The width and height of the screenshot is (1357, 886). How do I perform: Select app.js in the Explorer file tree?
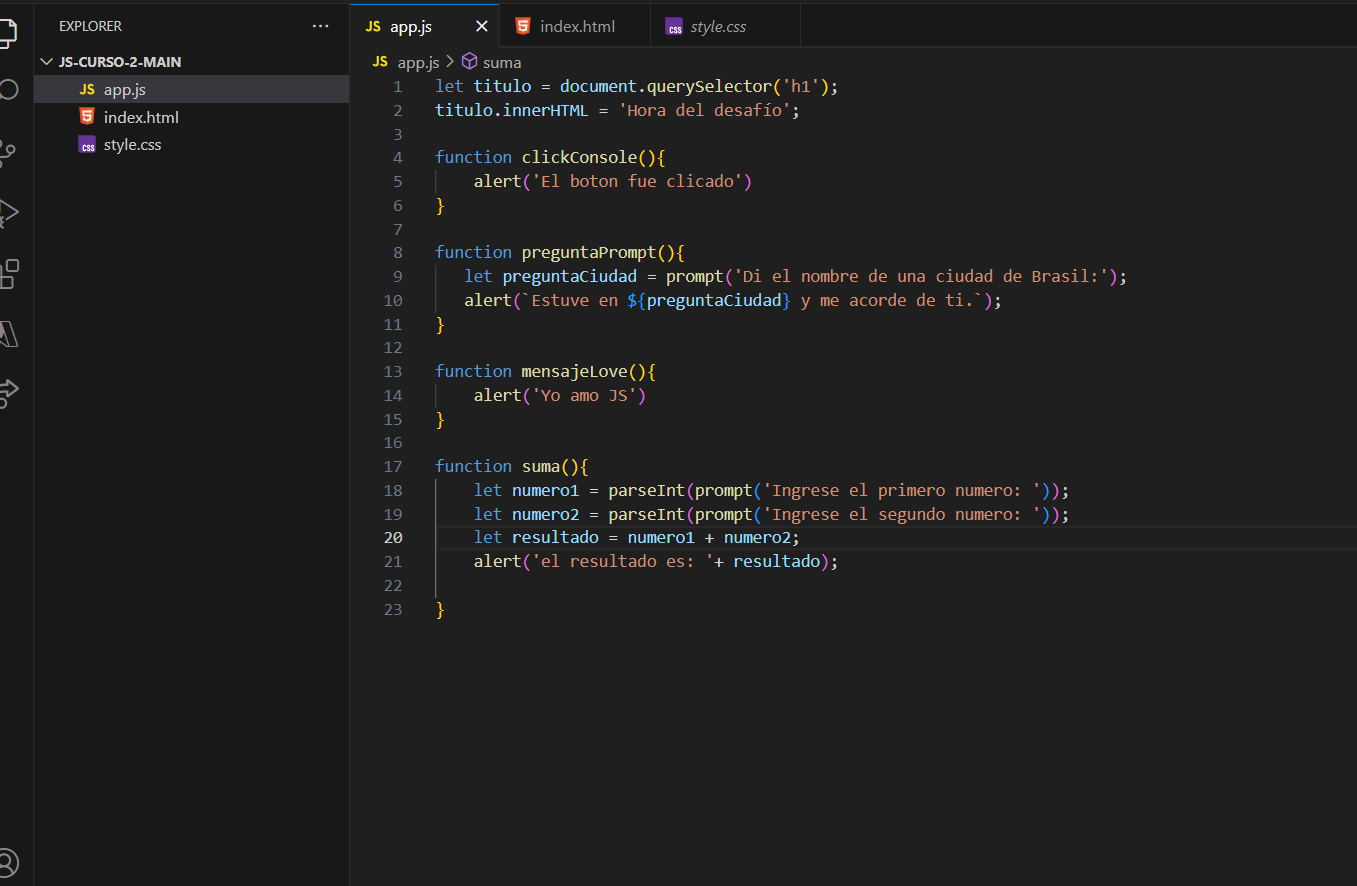191,89
